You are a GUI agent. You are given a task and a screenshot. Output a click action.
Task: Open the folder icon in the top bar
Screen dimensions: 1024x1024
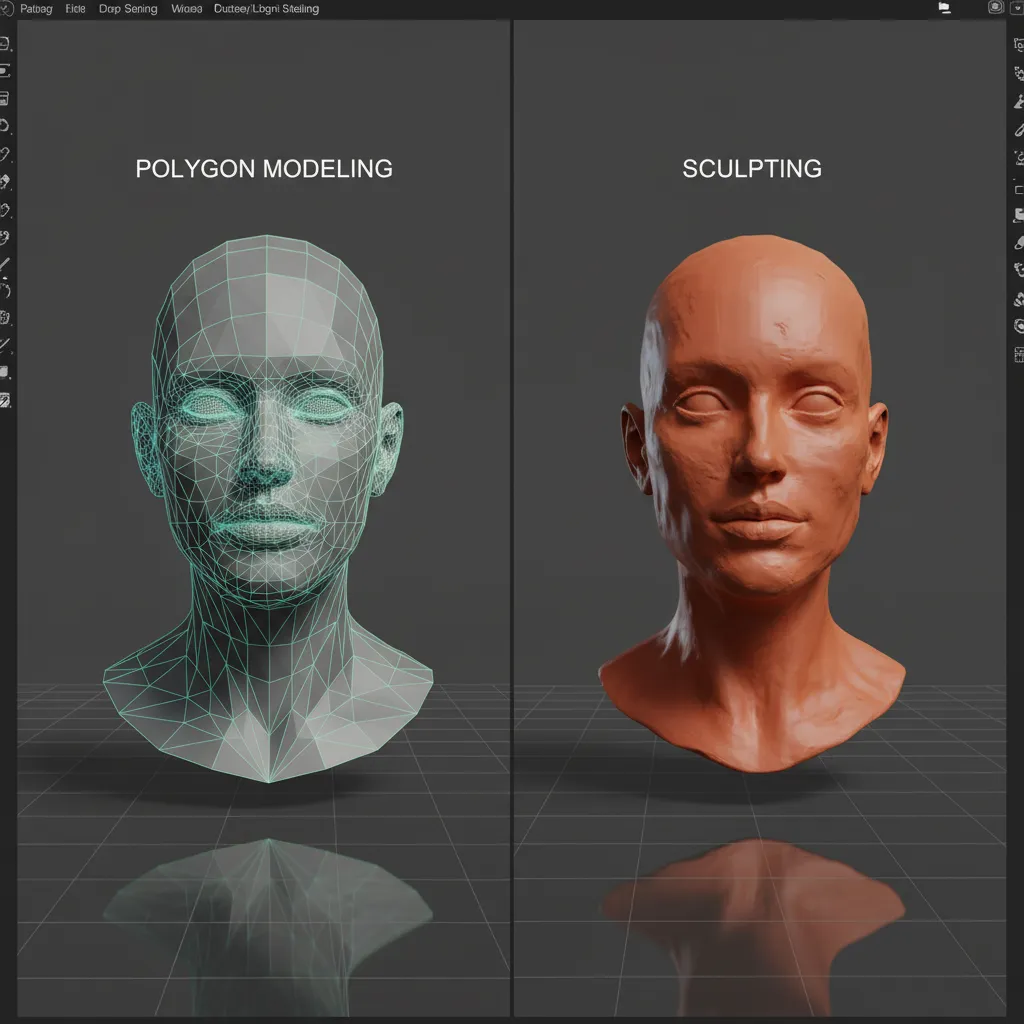click(944, 8)
